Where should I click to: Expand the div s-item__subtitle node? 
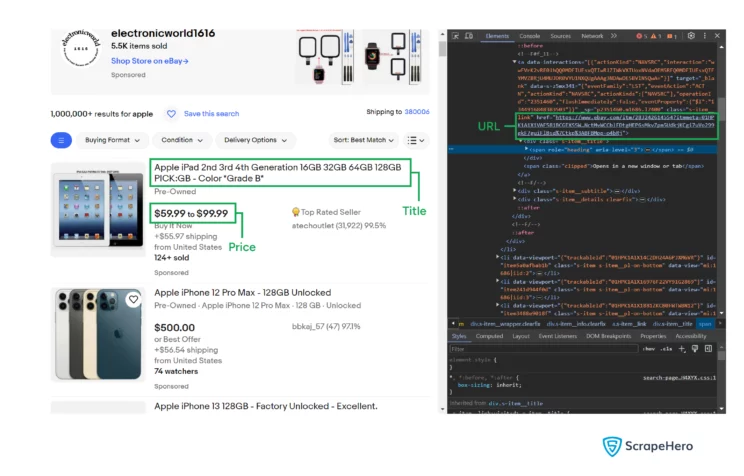pos(514,191)
